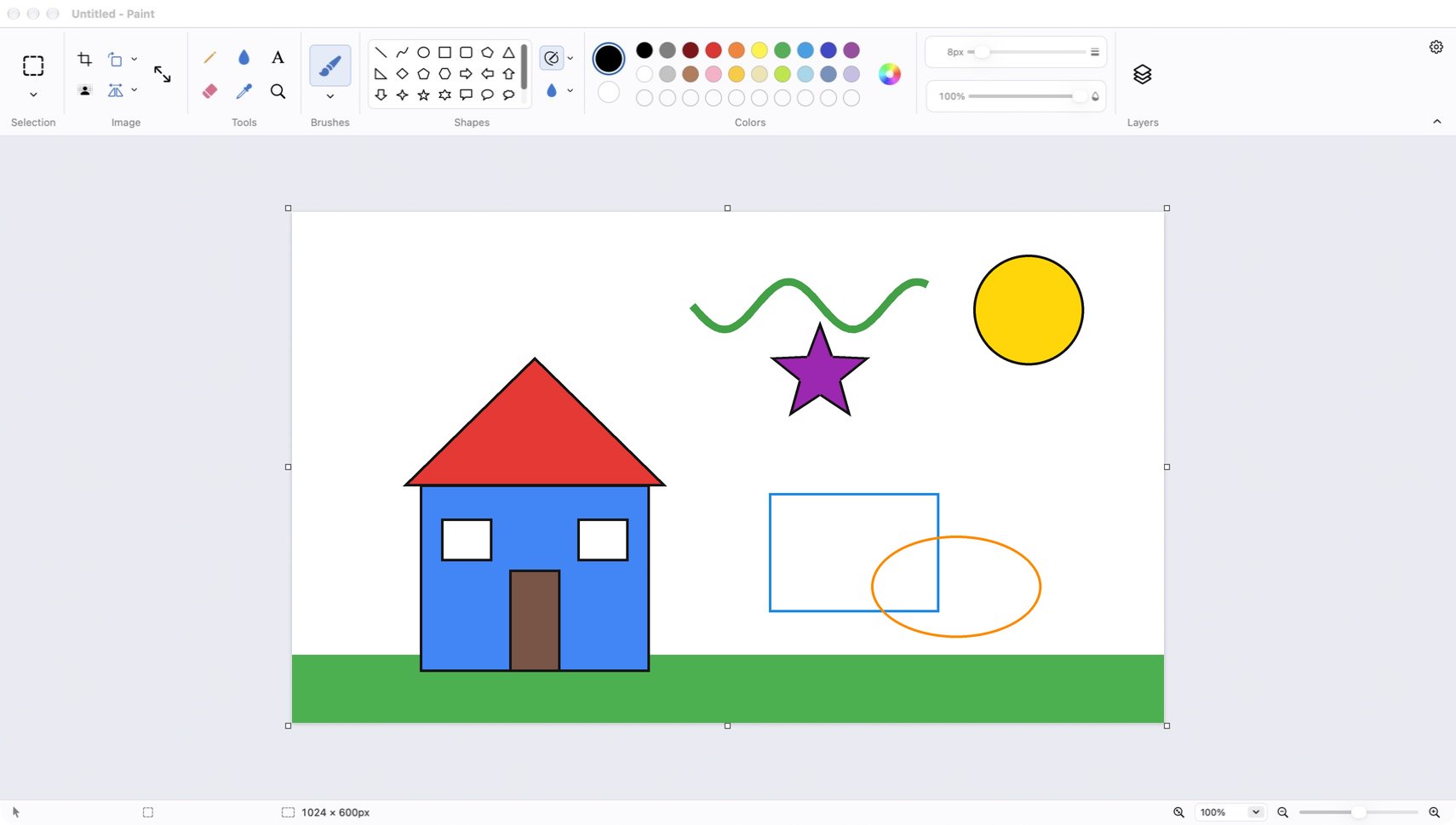Select the Four-point star shape
Viewport: 1456px width, 825px height.
(402, 95)
